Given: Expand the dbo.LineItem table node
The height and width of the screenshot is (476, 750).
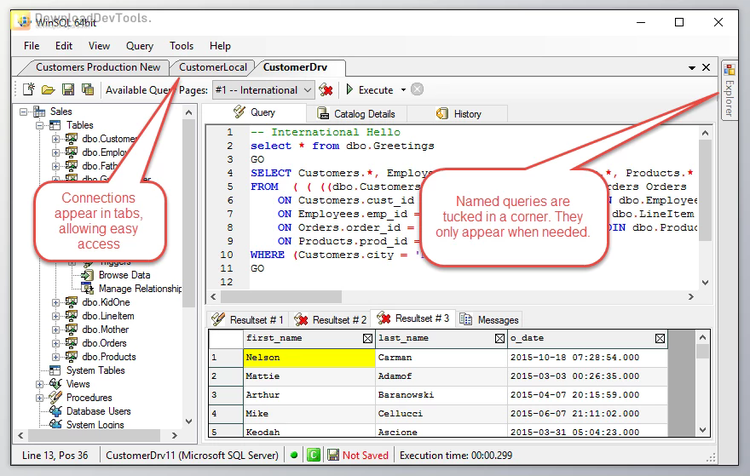Looking at the screenshot, I should [x=55, y=316].
